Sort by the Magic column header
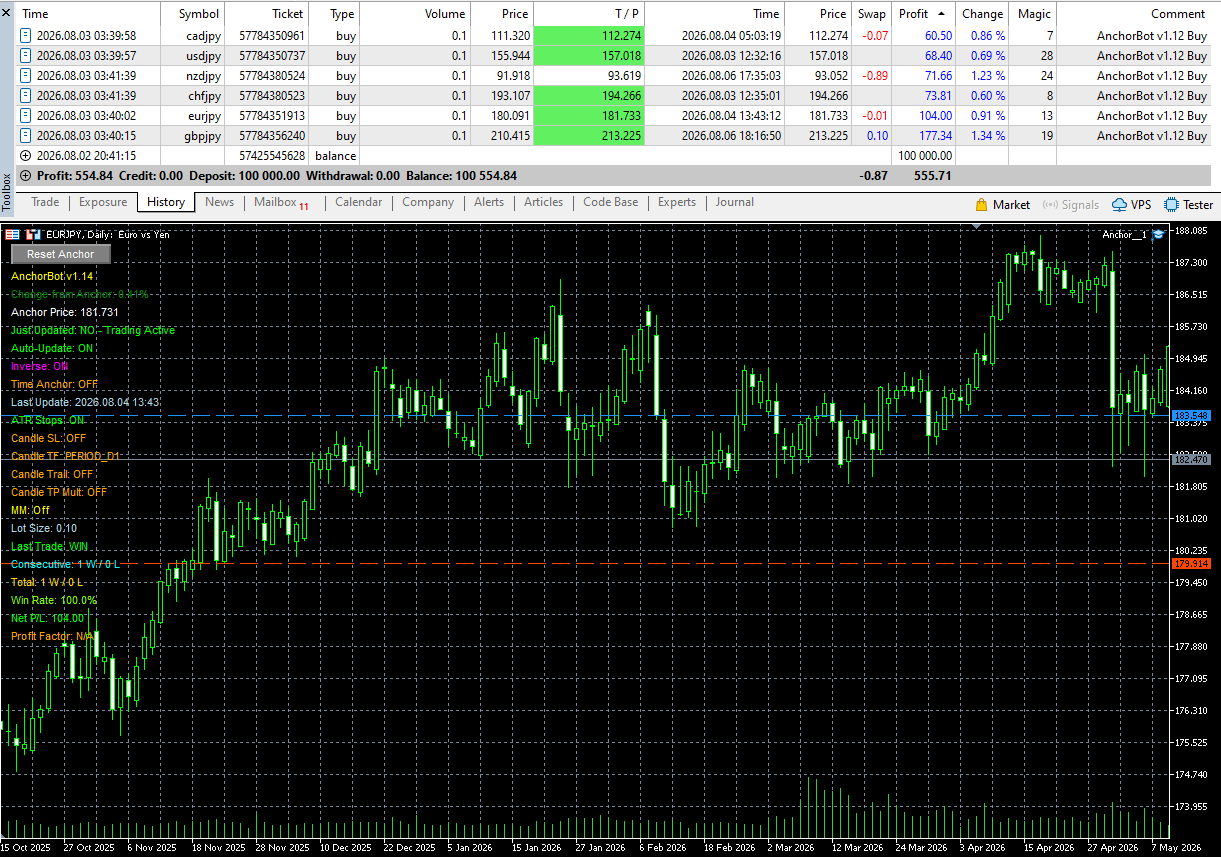The height and width of the screenshot is (857, 1221). click(1033, 14)
